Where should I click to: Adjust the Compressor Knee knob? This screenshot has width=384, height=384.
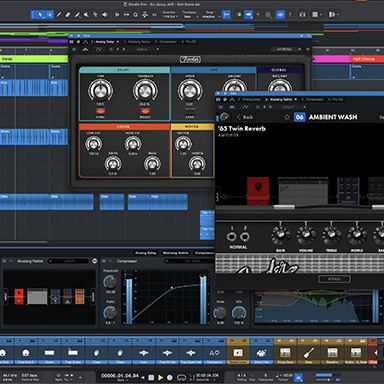pos(220,313)
